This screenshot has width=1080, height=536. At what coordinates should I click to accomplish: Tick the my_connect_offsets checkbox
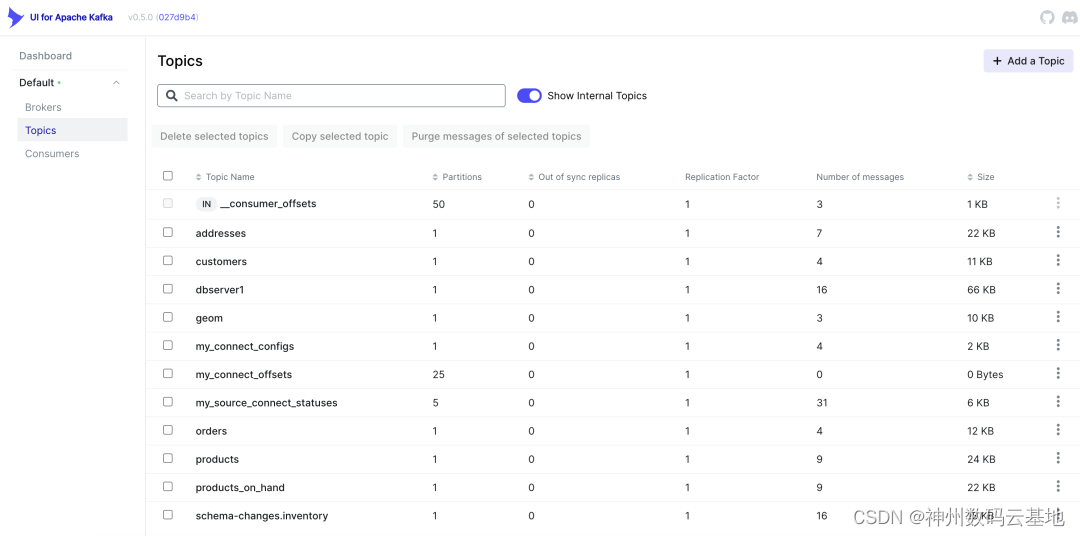[168, 373]
